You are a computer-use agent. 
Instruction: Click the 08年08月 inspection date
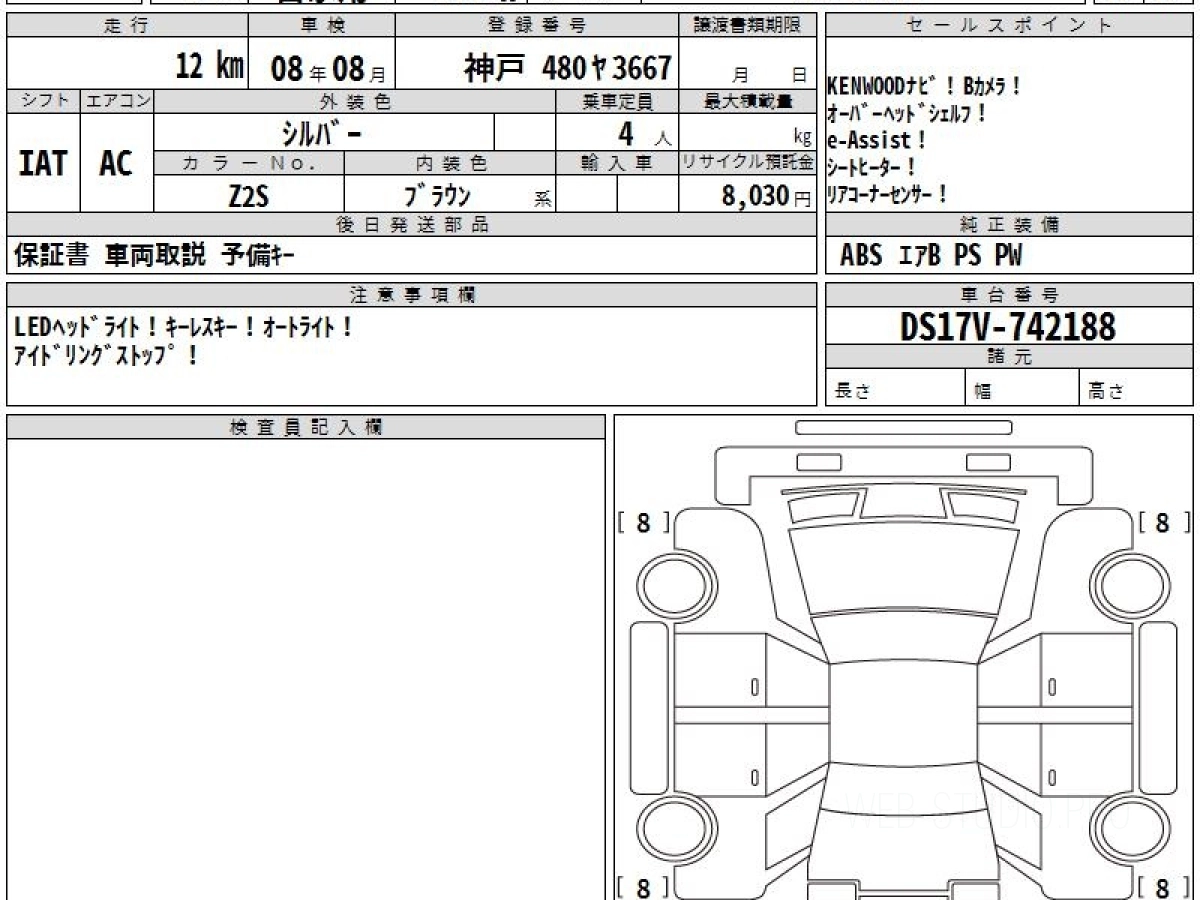tap(320, 69)
